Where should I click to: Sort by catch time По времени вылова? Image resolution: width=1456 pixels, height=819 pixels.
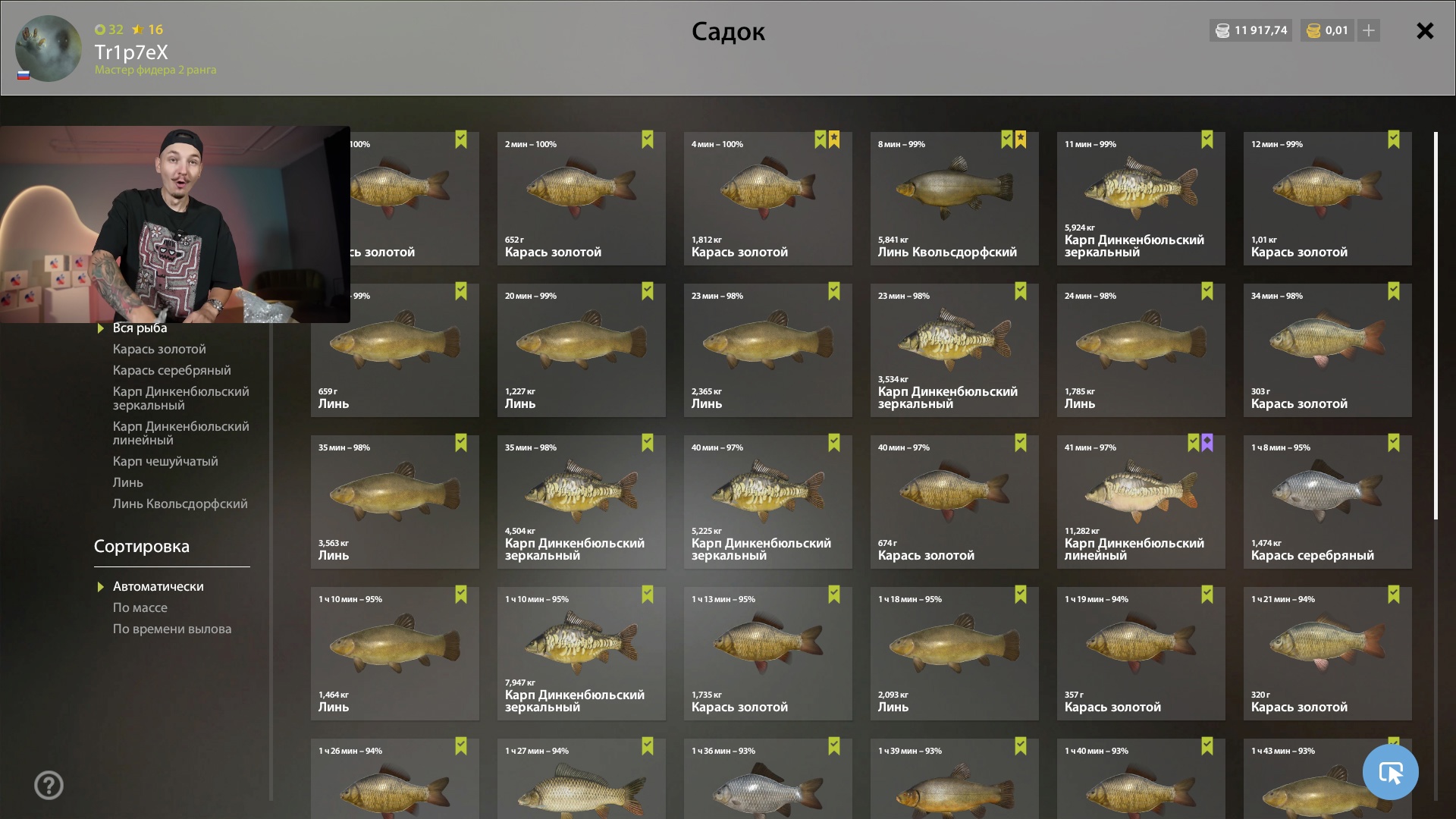tap(172, 629)
